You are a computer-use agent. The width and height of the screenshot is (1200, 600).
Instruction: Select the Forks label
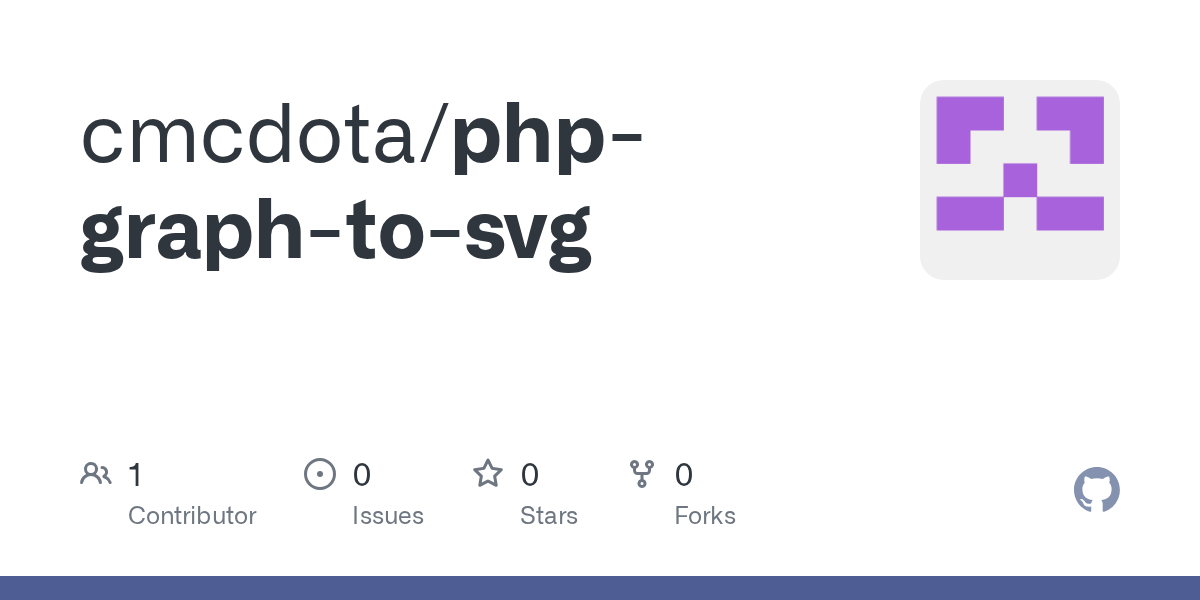tap(705, 516)
